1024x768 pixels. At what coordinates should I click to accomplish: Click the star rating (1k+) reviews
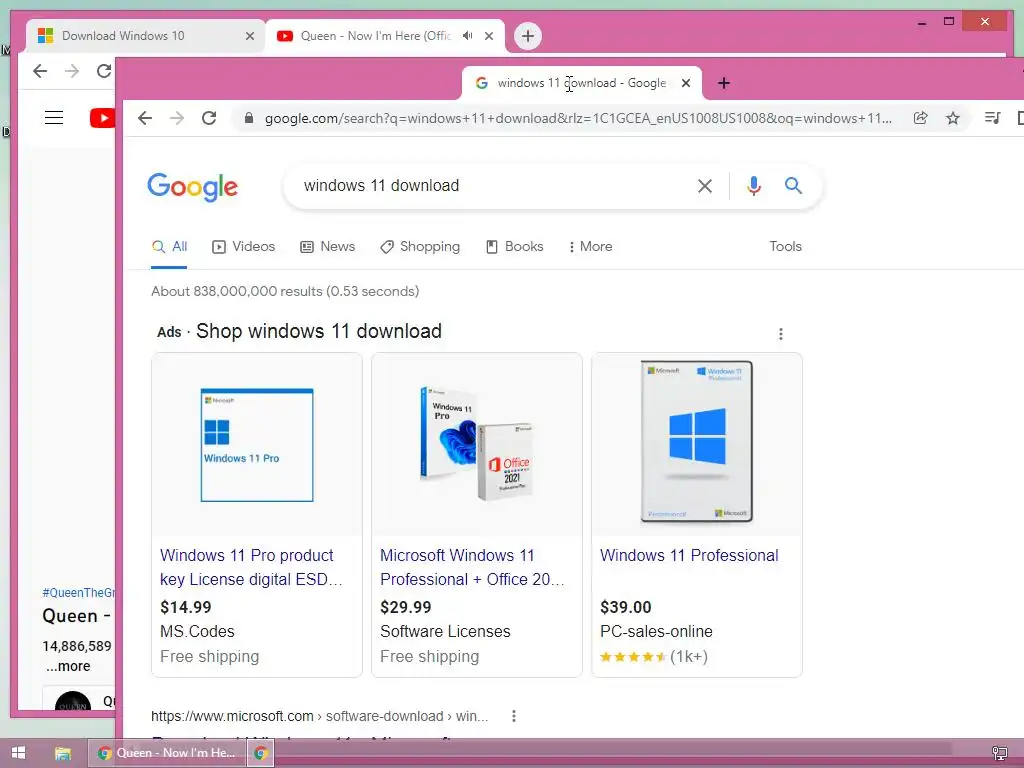point(654,657)
